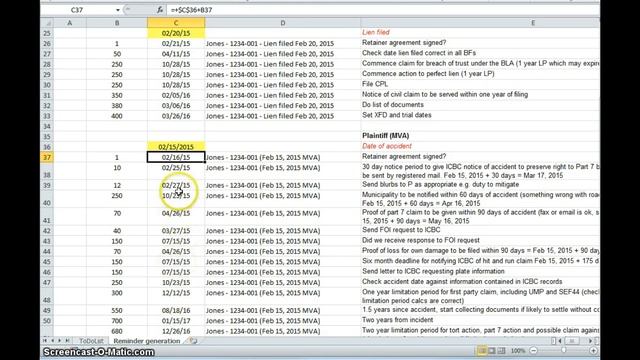This screenshot has width=640, height=360.
Task: Click cell with value 550 in column B
Action: coord(117,311)
